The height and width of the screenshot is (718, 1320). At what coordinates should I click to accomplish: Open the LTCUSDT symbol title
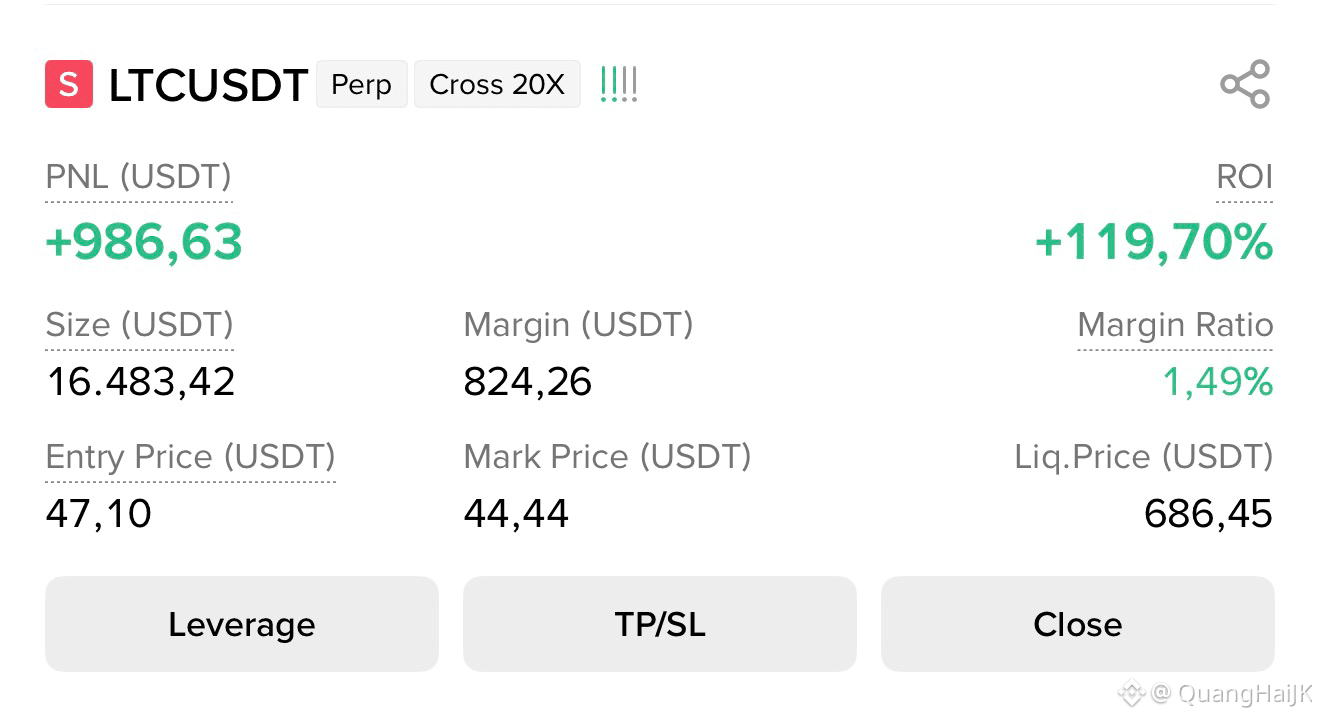click(x=208, y=86)
